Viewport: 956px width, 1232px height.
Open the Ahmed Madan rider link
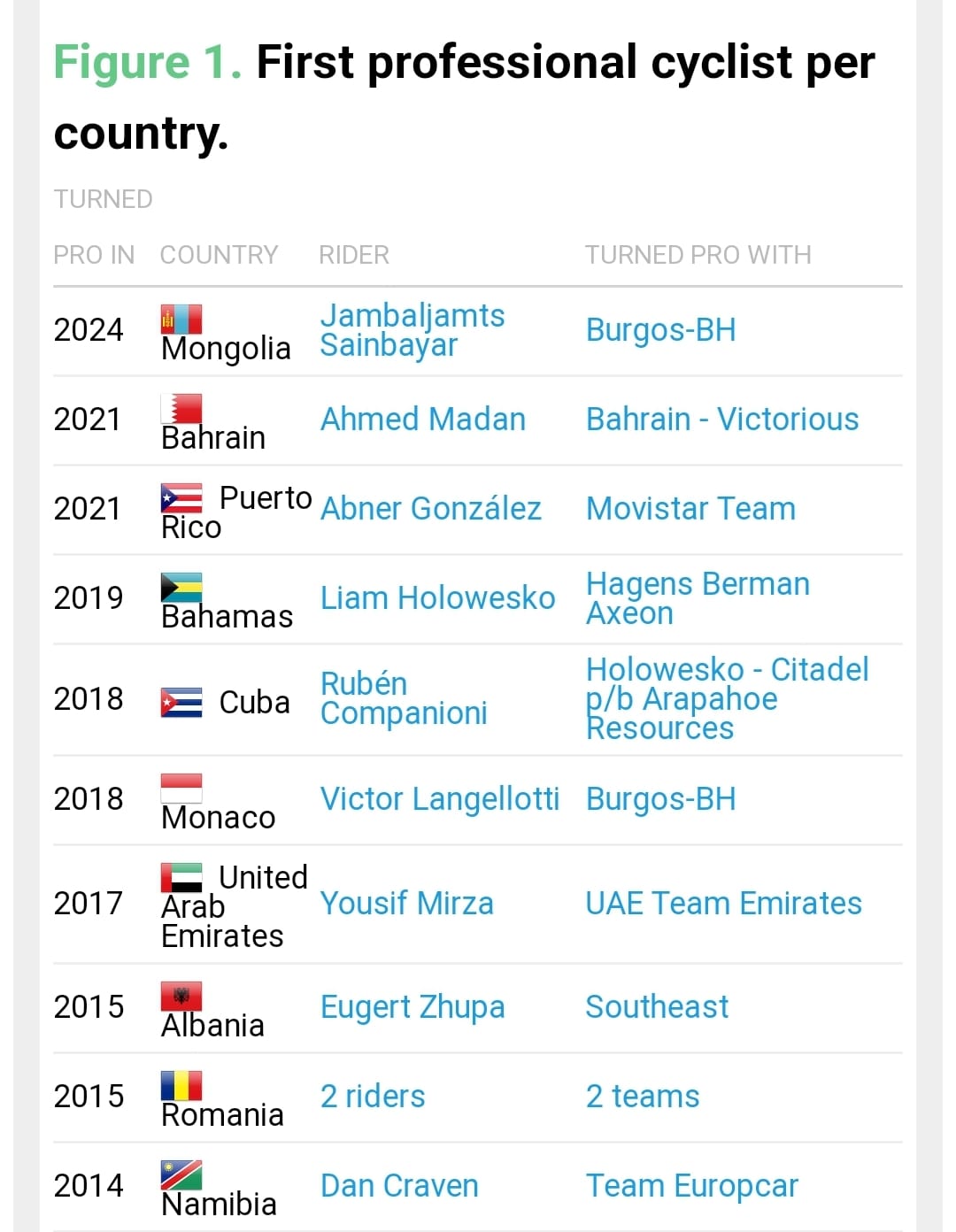[x=423, y=420]
